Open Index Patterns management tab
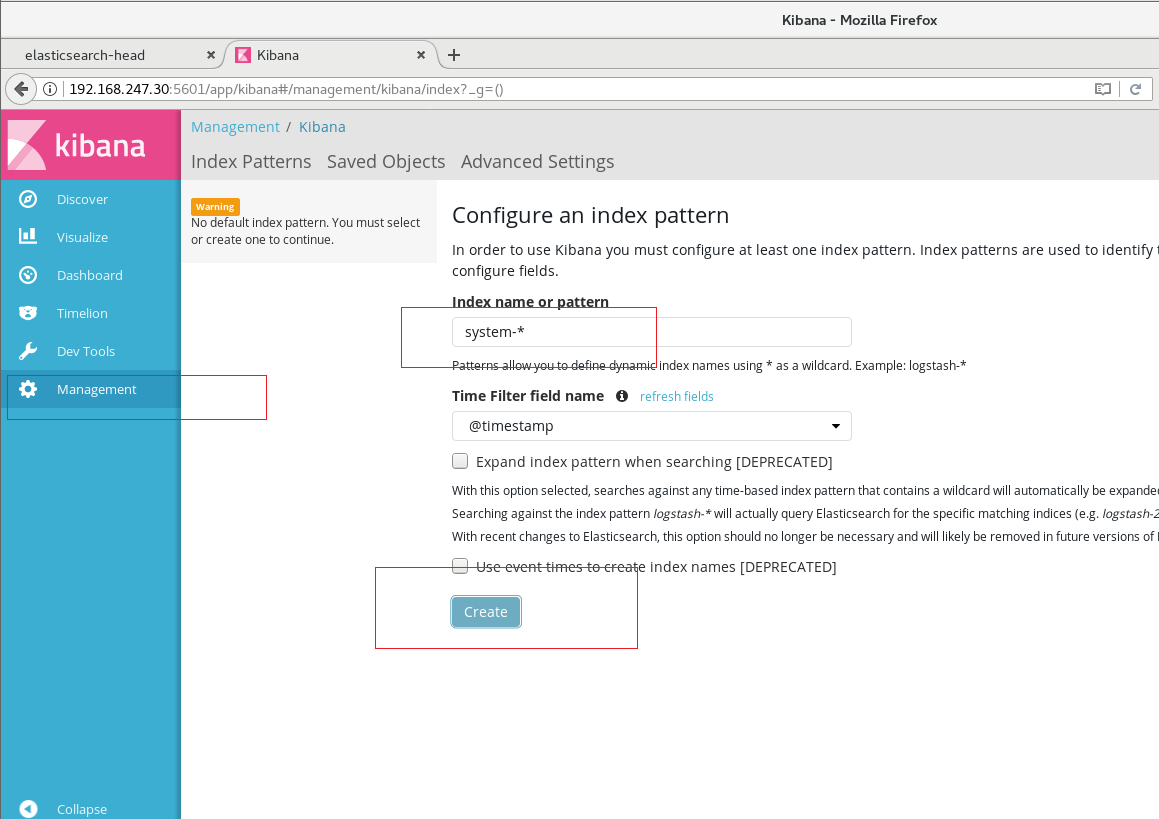The image size is (1159, 819). [251, 161]
